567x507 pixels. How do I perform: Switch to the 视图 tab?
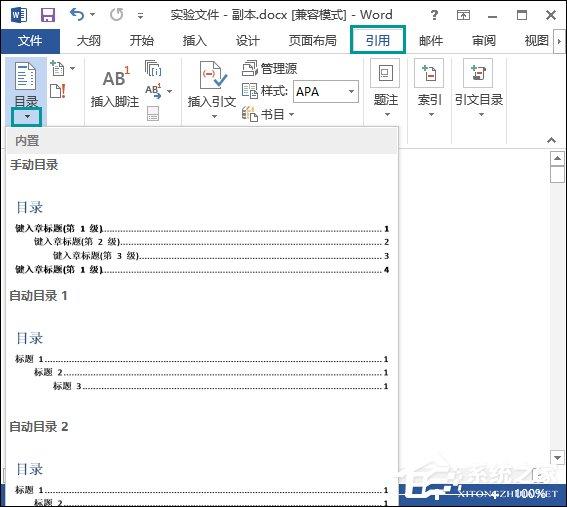click(537, 41)
